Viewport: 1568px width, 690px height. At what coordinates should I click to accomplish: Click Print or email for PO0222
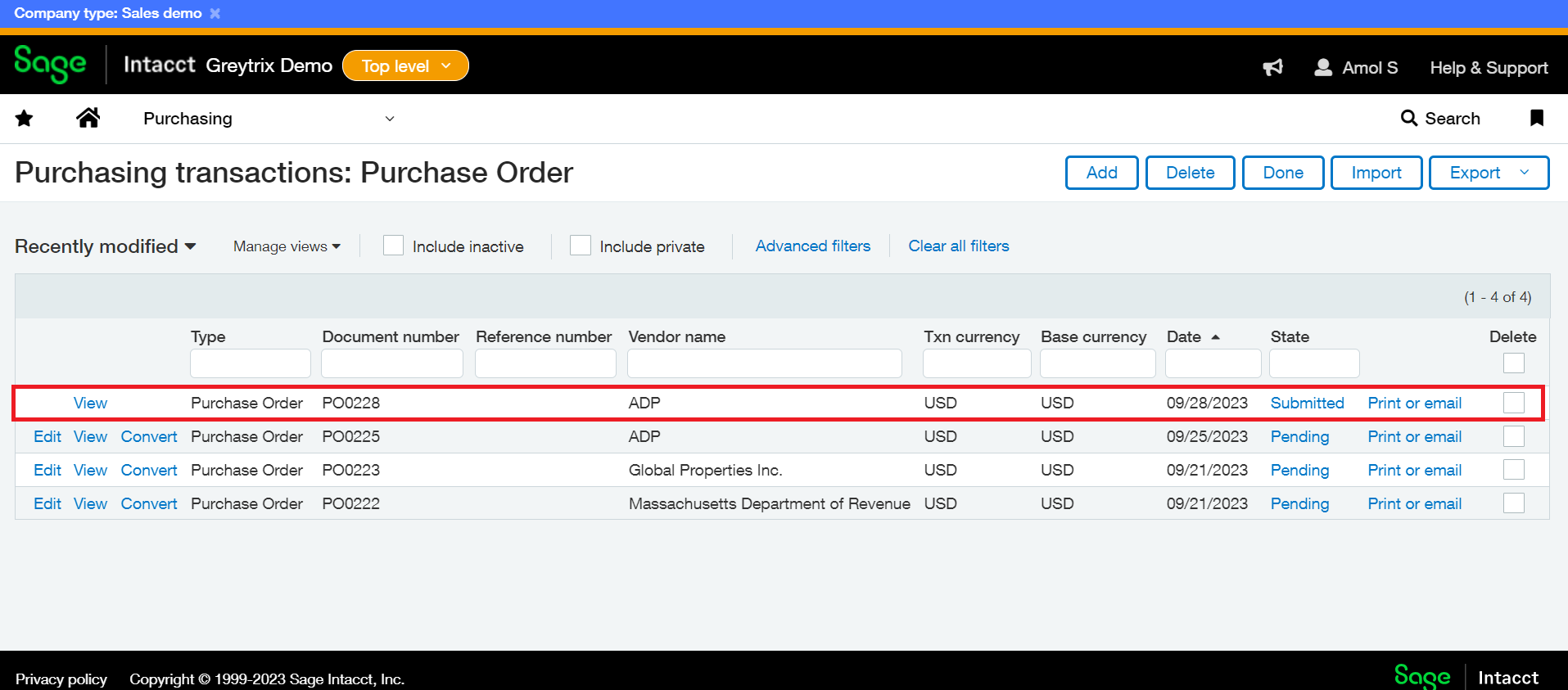(x=1414, y=503)
